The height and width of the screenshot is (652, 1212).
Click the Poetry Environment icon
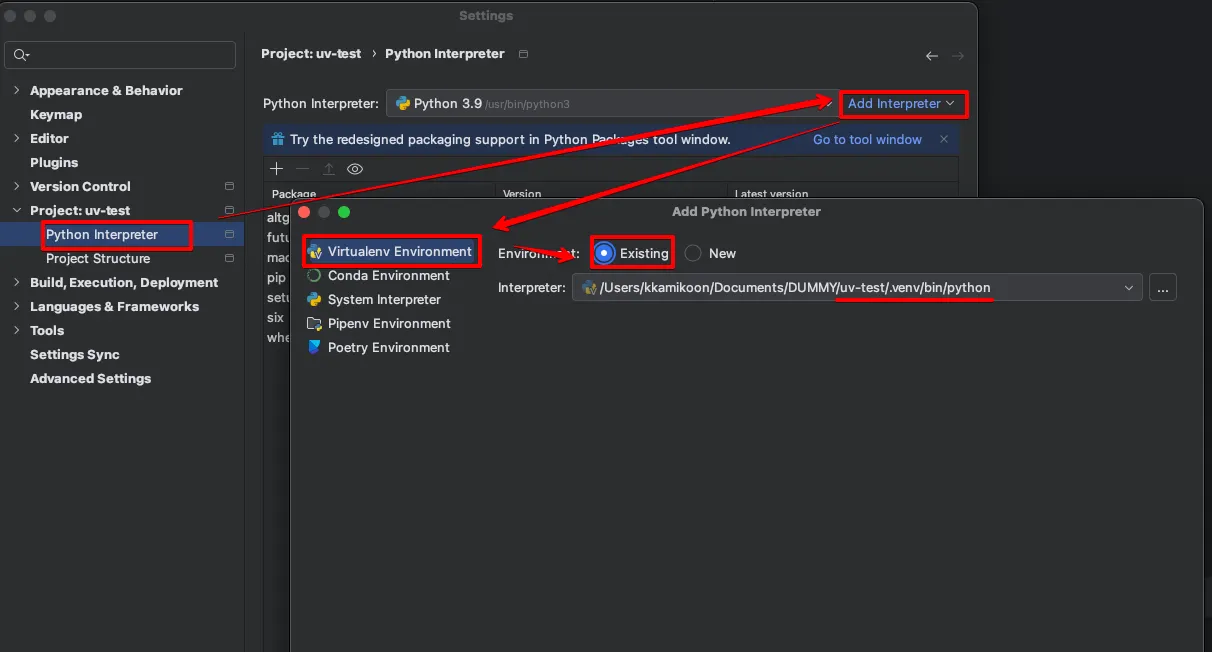(315, 347)
